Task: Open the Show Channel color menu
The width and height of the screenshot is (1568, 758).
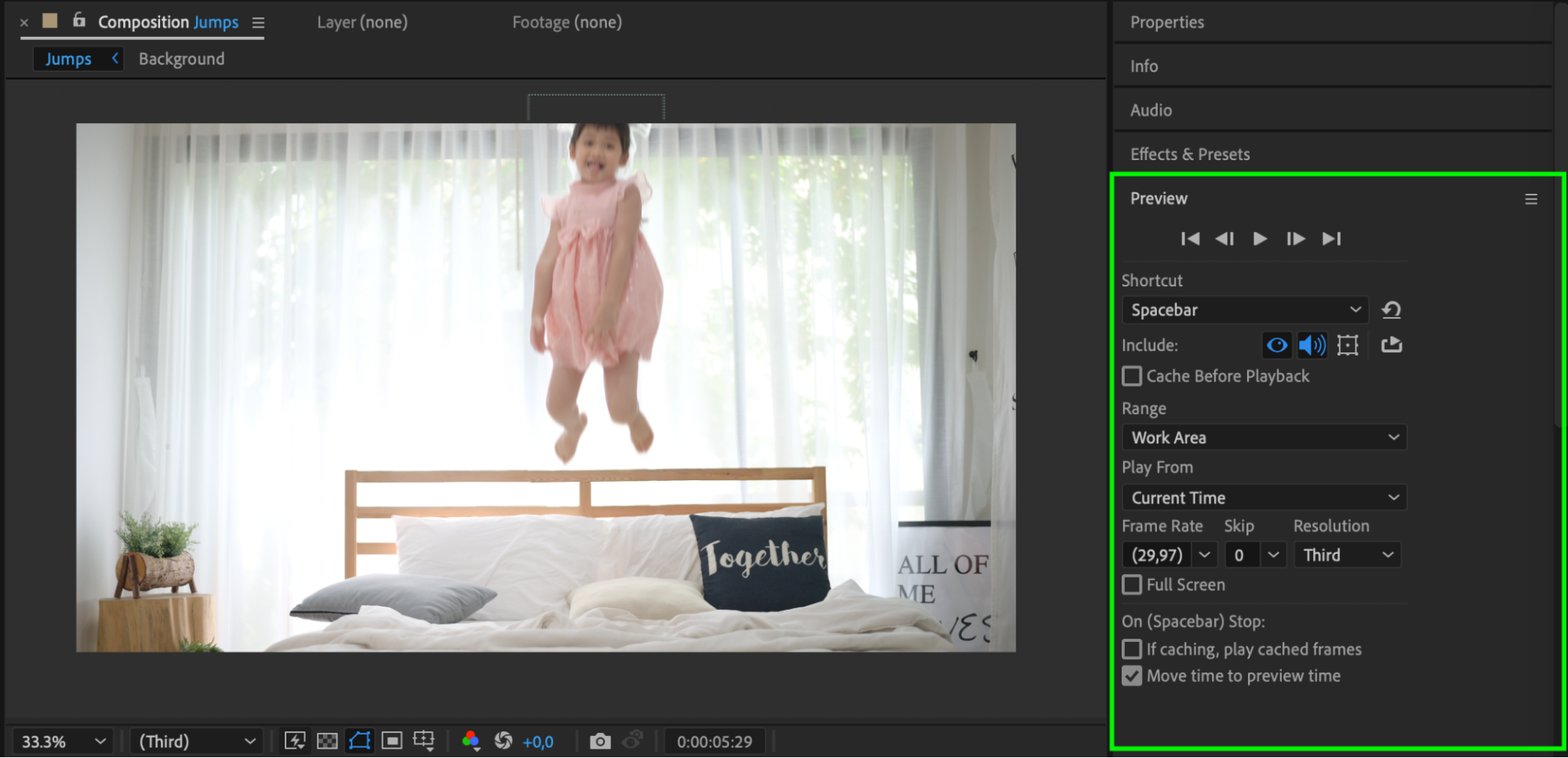Action: coord(471,742)
